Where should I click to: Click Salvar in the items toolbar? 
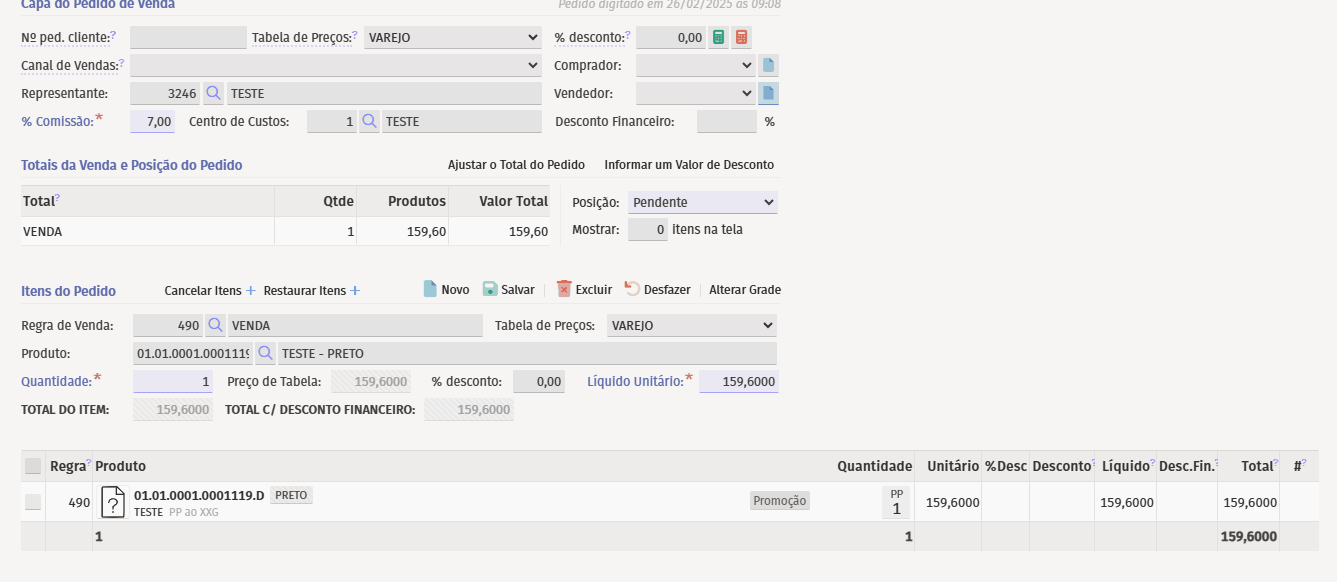coord(508,290)
